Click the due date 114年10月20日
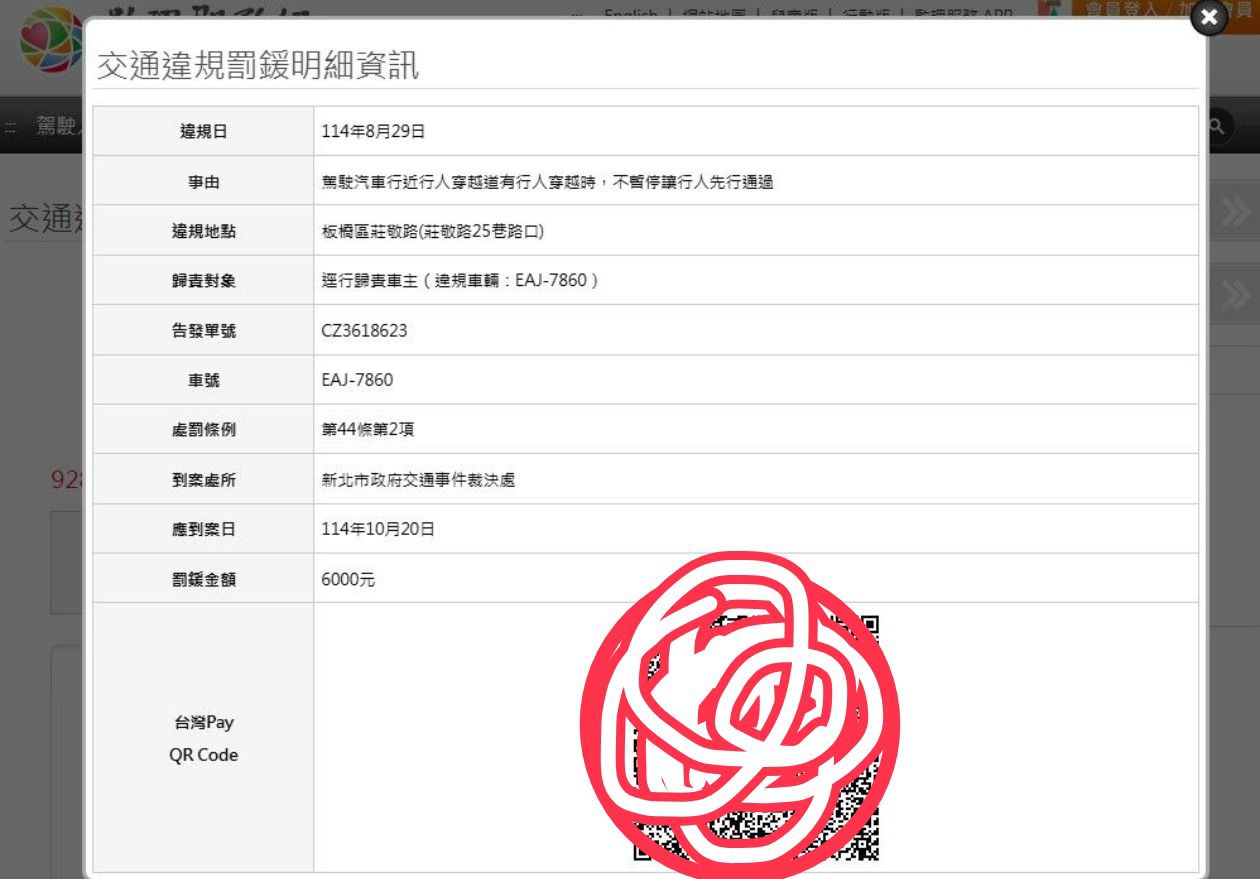The height and width of the screenshot is (879, 1260). (378, 529)
